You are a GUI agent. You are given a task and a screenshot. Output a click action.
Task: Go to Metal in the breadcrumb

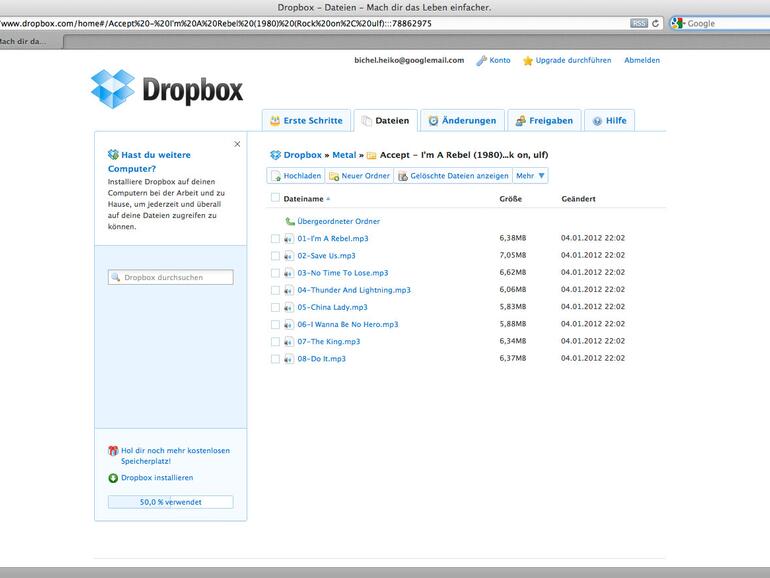coord(344,155)
